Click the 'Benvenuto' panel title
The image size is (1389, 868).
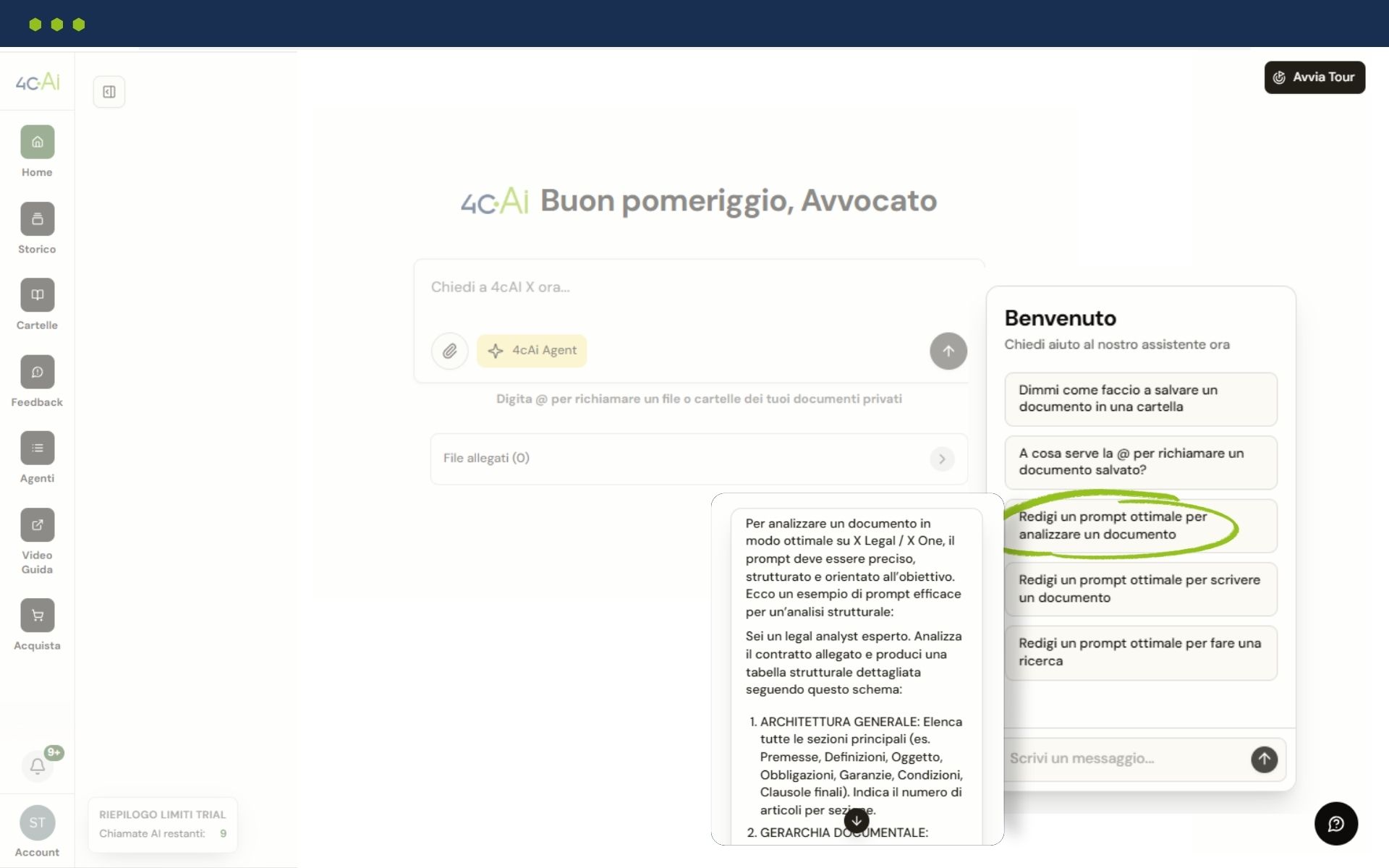coord(1060,318)
